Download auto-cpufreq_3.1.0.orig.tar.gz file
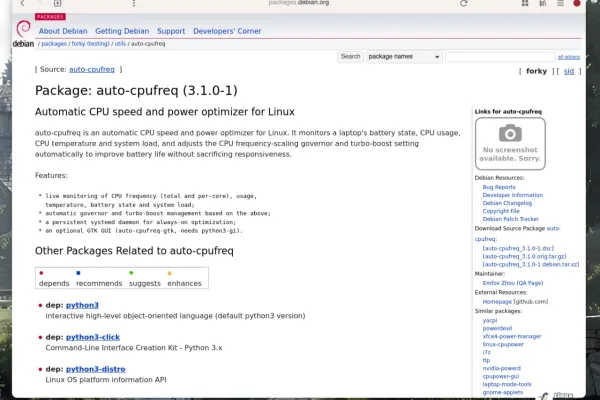 tap(524, 256)
